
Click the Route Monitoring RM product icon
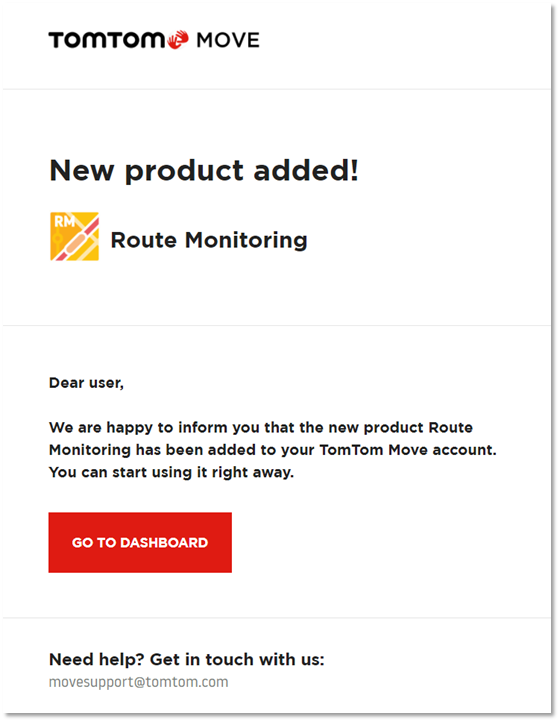(75, 236)
